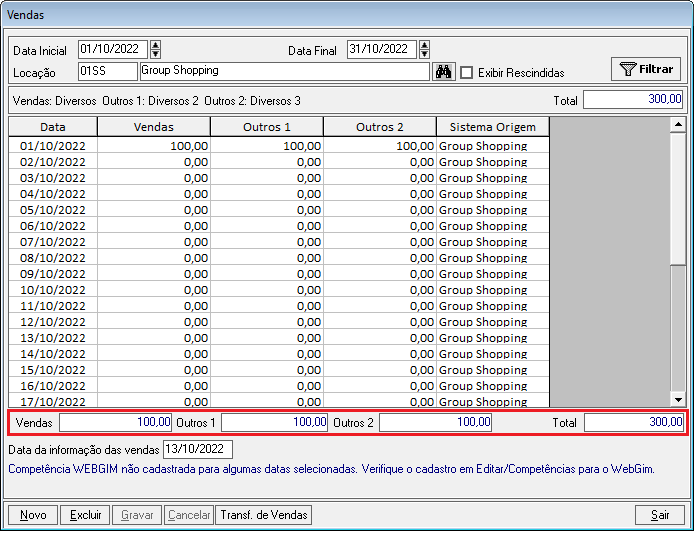695x533 pixels.
Task: Click the Data Final date field
Action: click(381, 49)
